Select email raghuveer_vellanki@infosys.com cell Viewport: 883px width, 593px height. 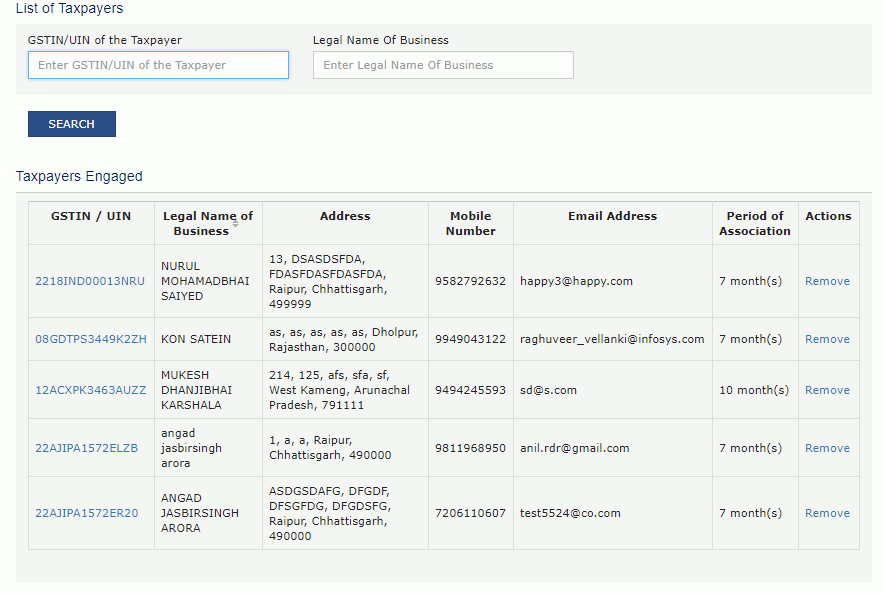pyautogui.click(x=612, y=339)
